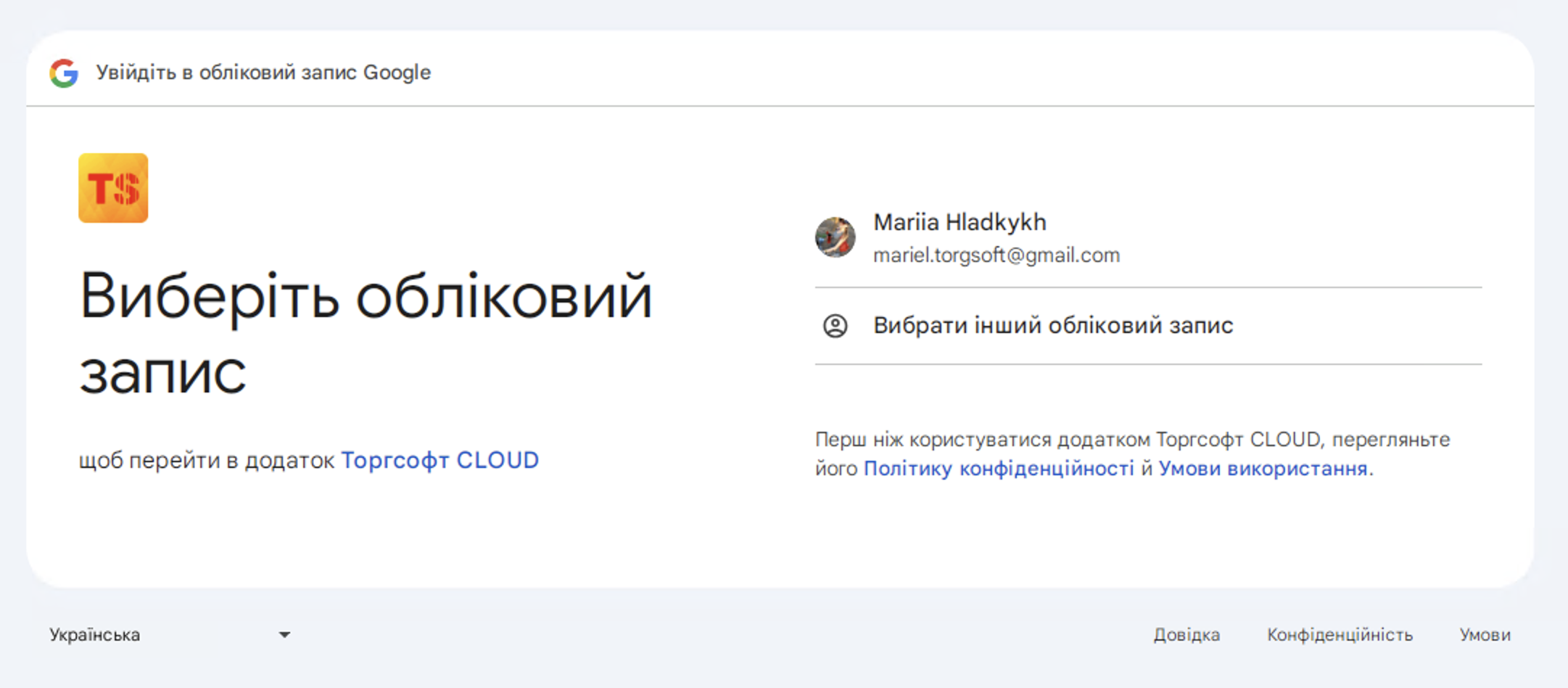Click the avatar photo of the listed account
Image resolution: width=1568 pixels, height=688 pixels.
(836, 237)
